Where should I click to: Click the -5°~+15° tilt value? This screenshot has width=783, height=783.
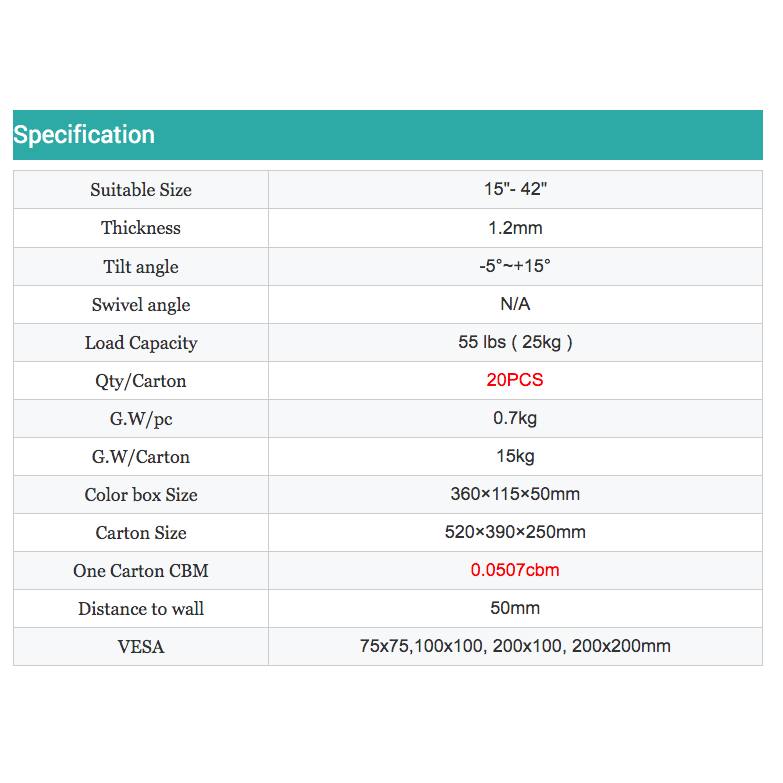coord(515,266)
